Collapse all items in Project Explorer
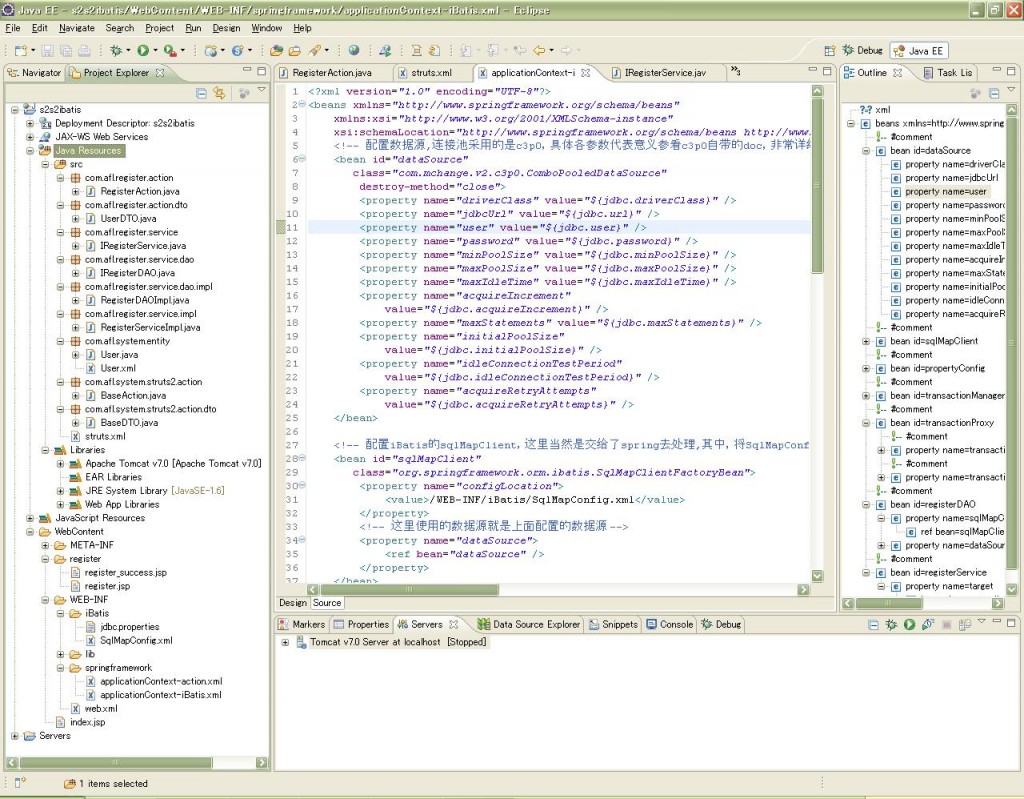 click(201, 93)
